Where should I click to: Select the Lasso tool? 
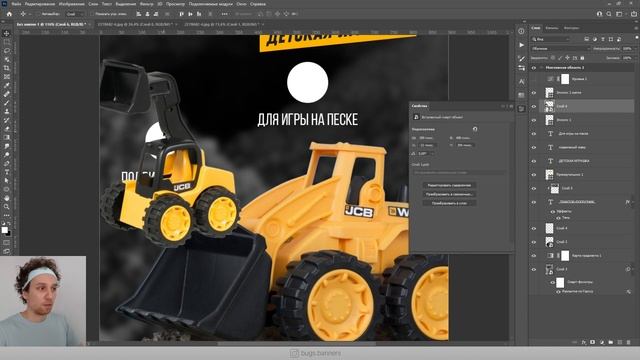click(x=7, y=51)
